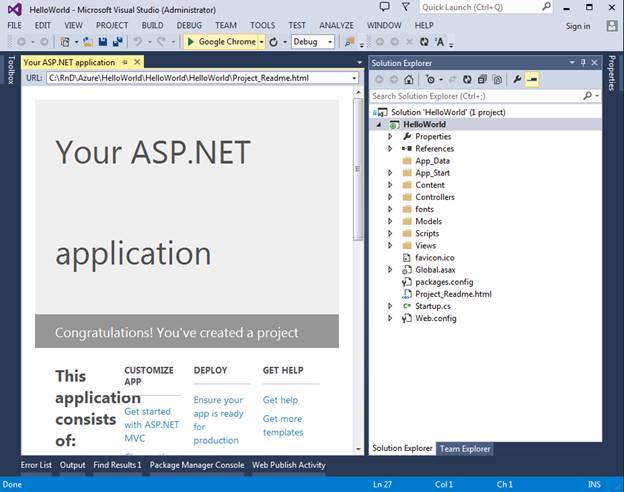624x492 pixels.
Task: Click the account avatar icon beside Sign in
Action: 611,26
